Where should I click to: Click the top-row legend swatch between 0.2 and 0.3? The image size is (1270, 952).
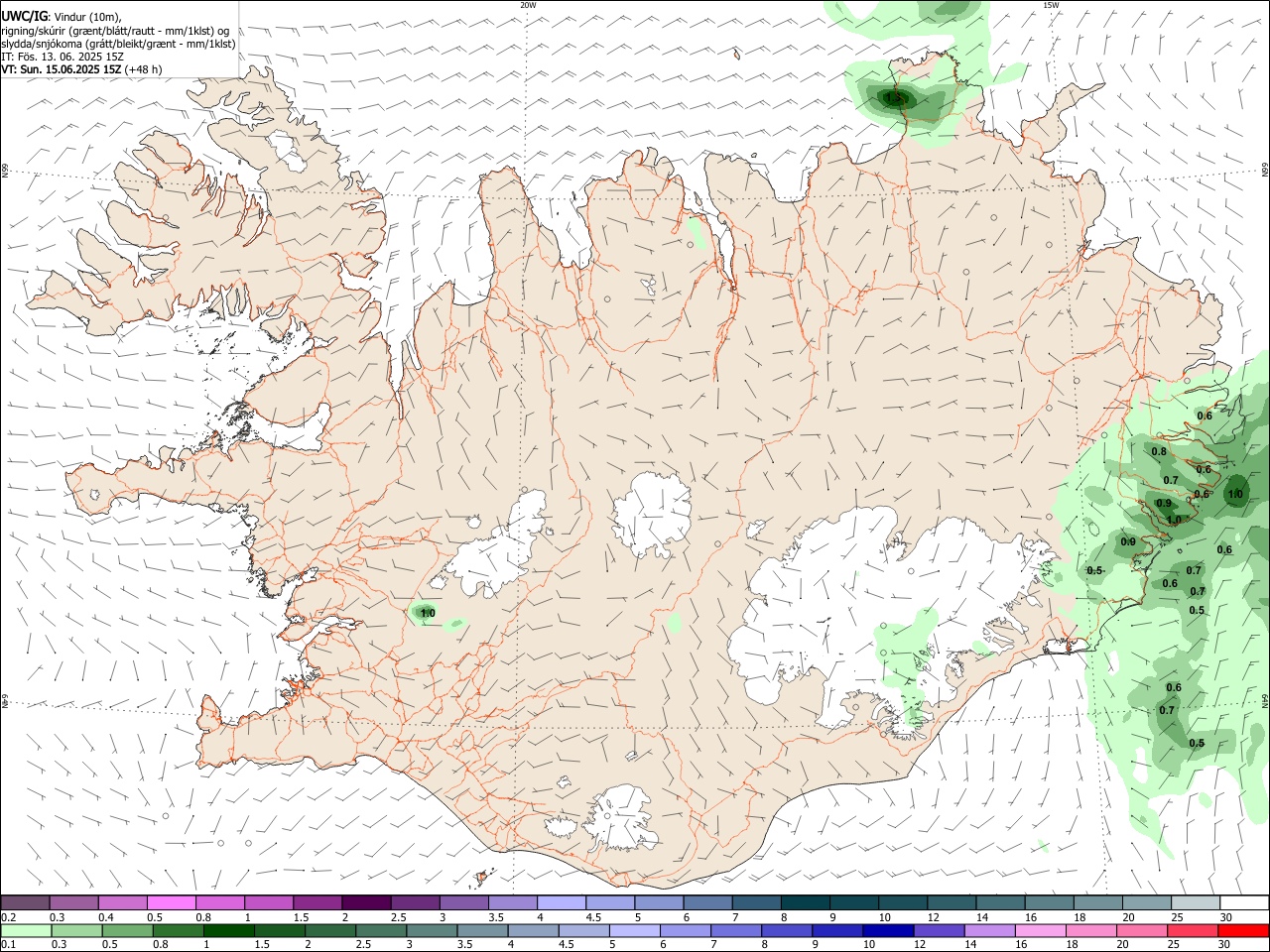[x=26, y=902]
